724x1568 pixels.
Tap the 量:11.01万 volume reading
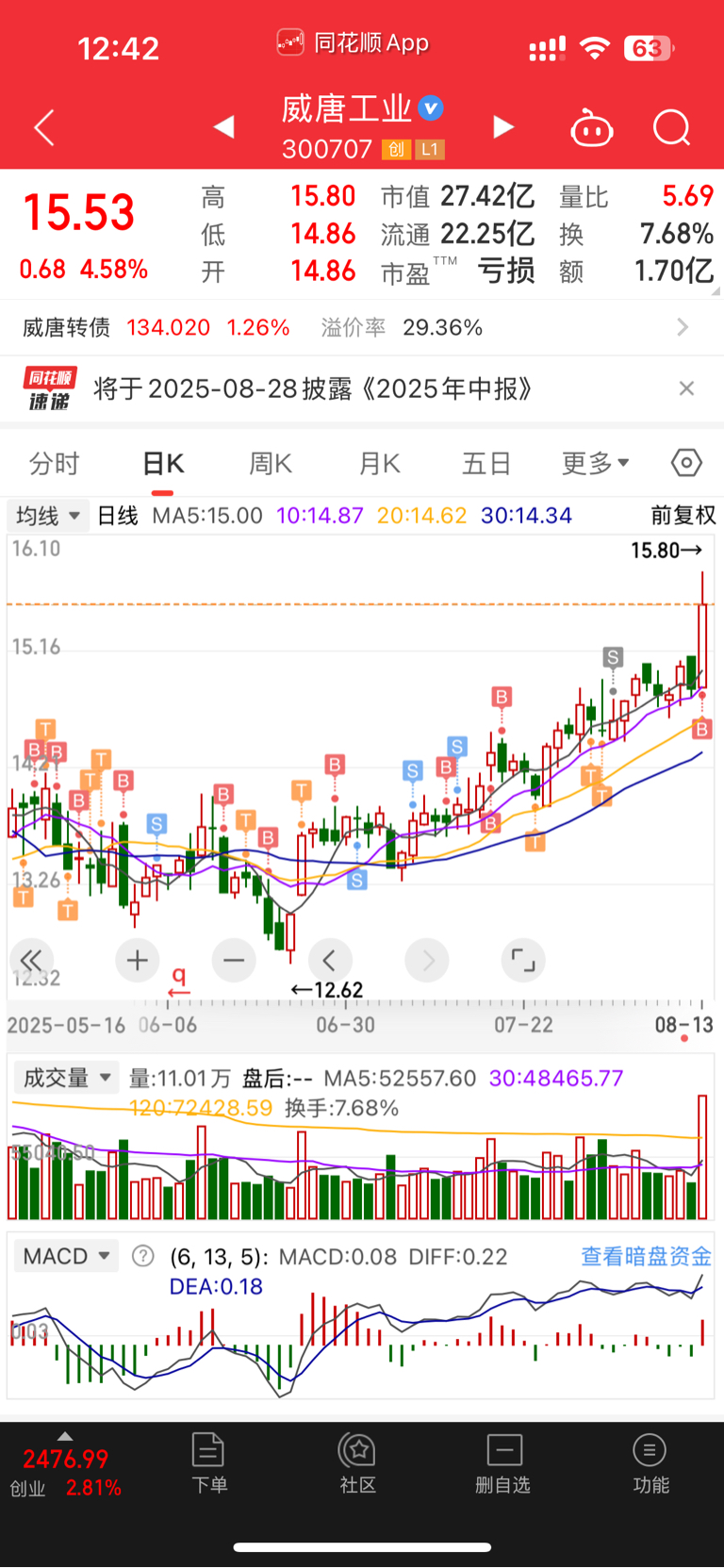180,1078
